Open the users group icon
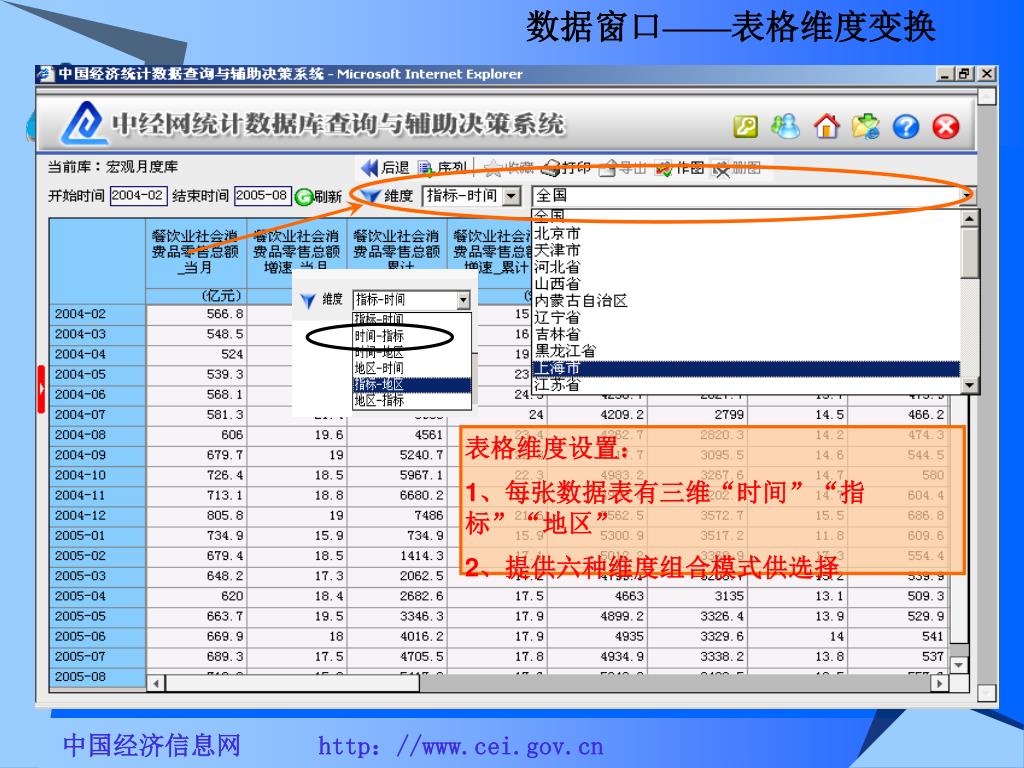Viewport: 1024px width, 768px height. point(785,126)
